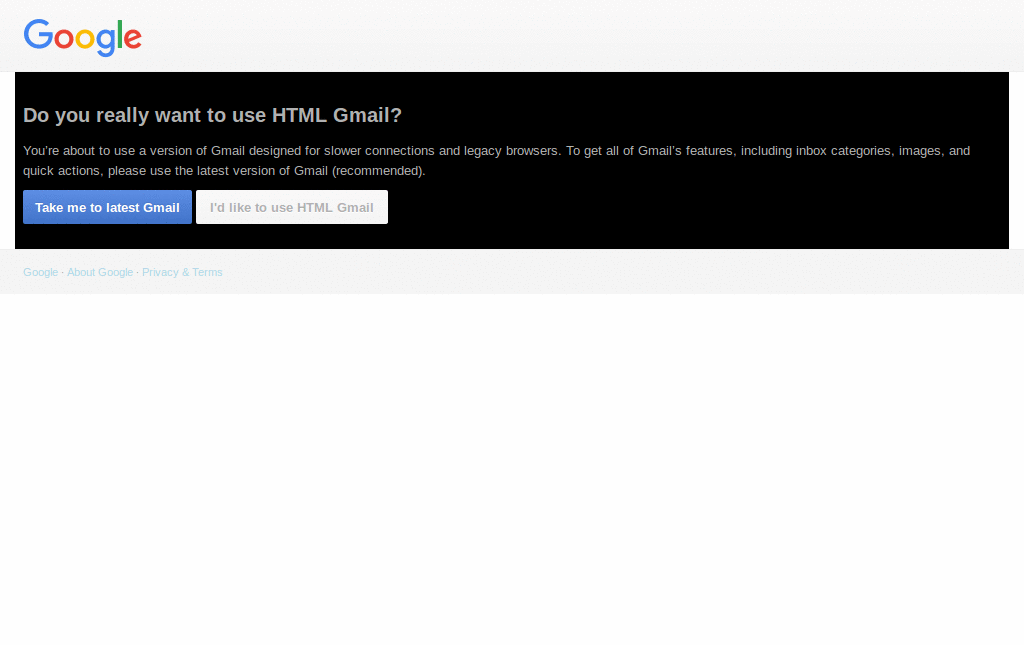Open the About Google footer link
The image size is (1024, 645).
click(x=100, y=272)
